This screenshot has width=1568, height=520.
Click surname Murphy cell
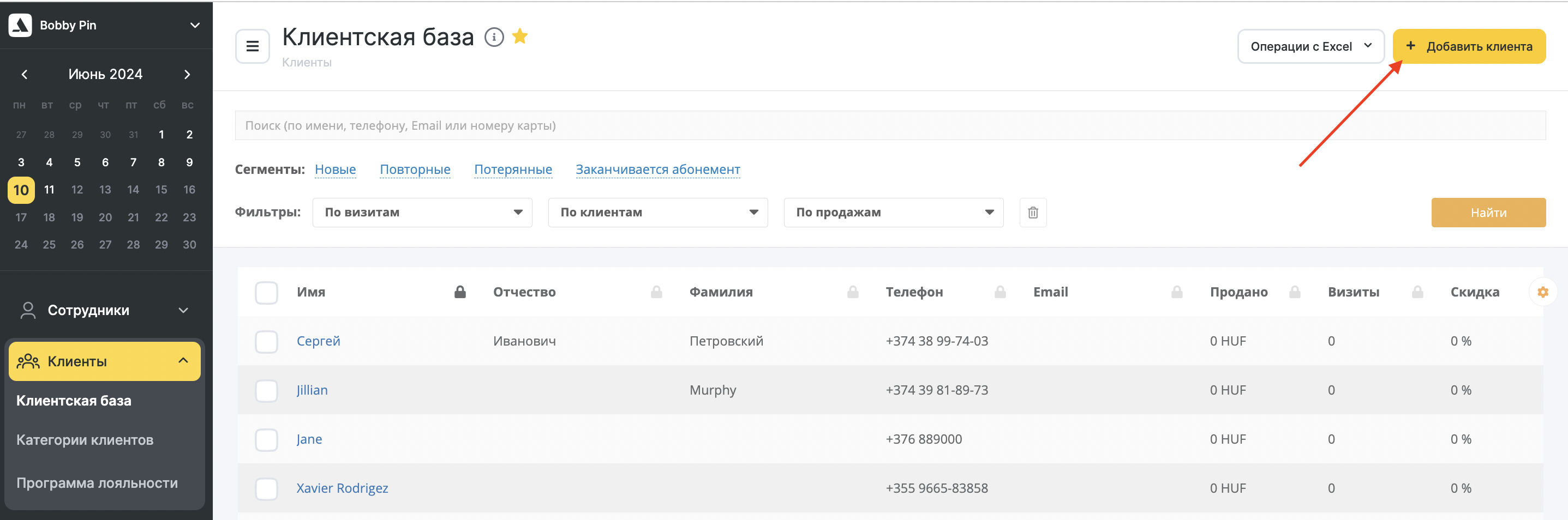(x=712, y=390)
